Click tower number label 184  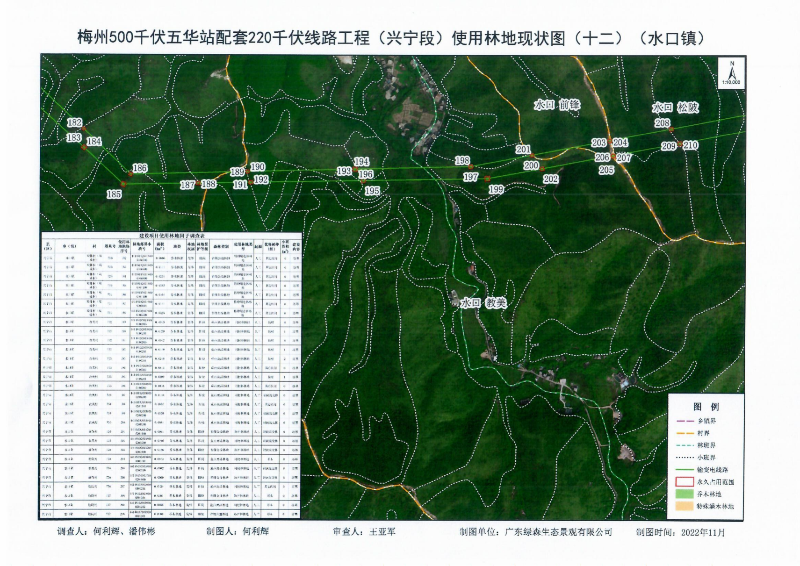[94, 141]
